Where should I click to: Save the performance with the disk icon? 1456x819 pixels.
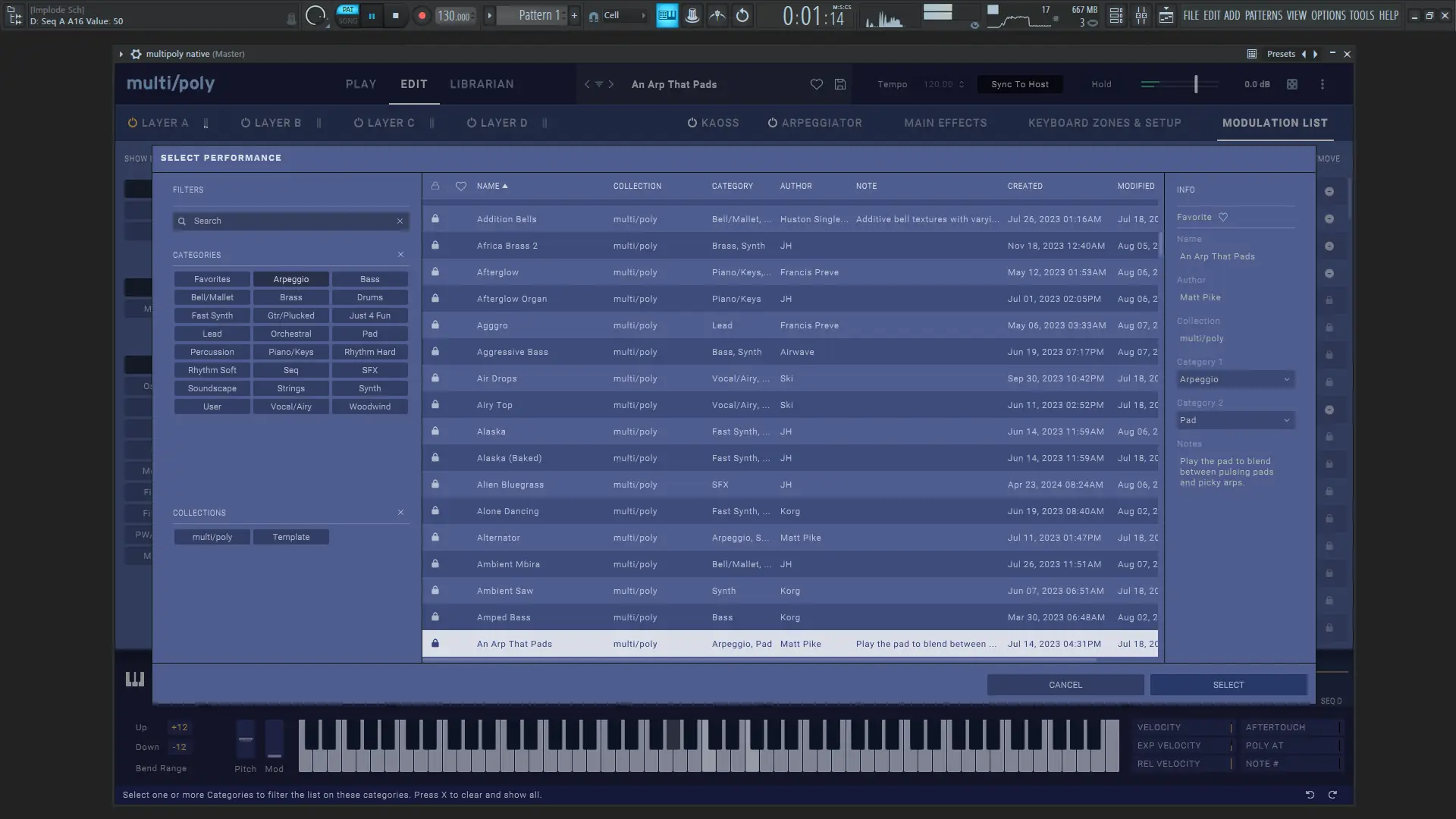pos(839,84)
